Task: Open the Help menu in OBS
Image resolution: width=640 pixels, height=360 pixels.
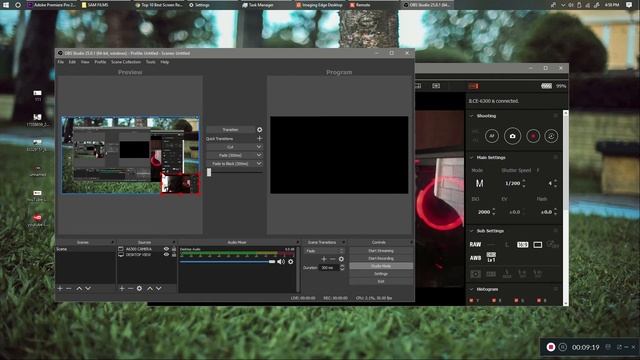Action: 165,62
